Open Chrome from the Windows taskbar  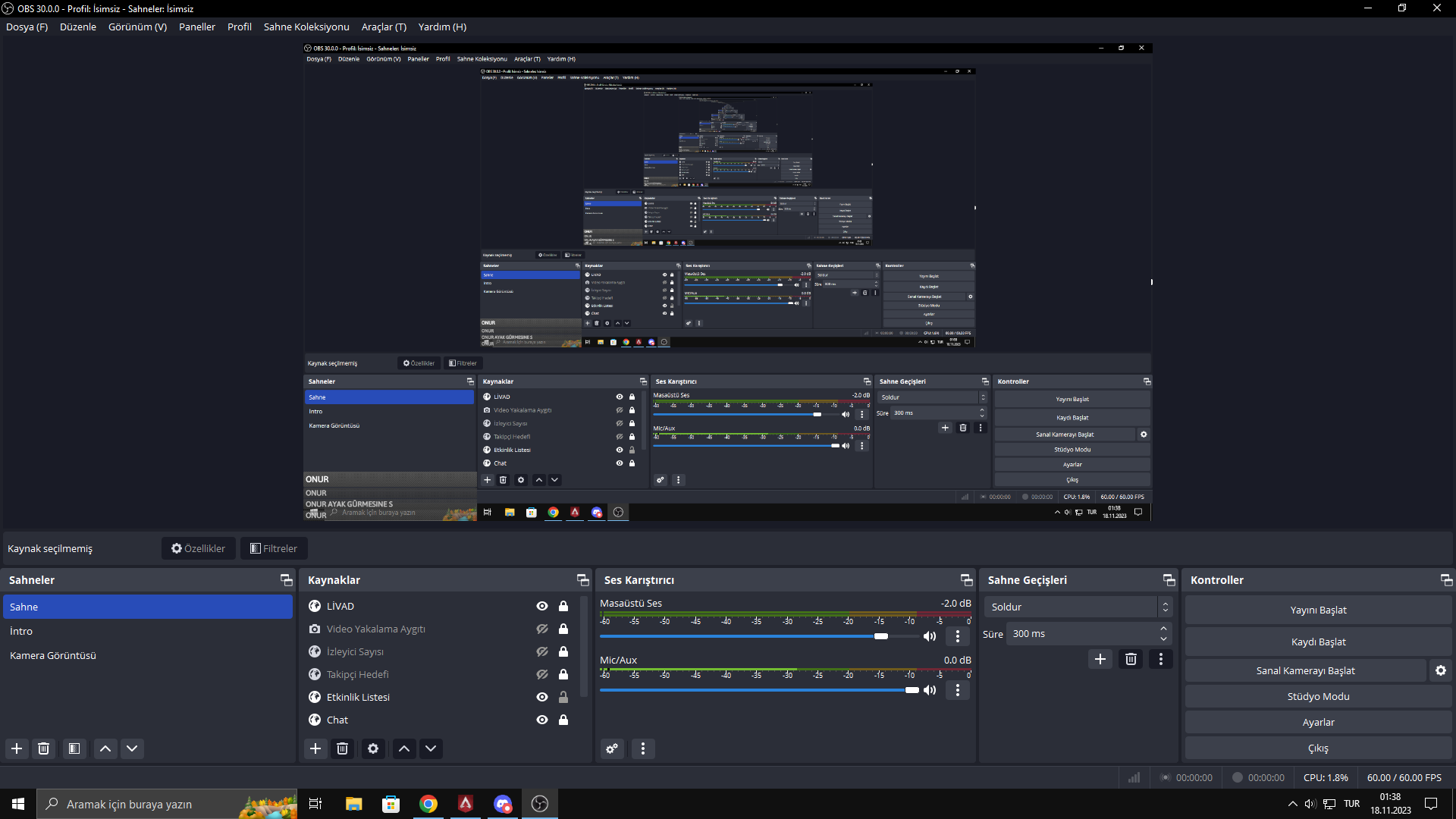tap(428, 804)
